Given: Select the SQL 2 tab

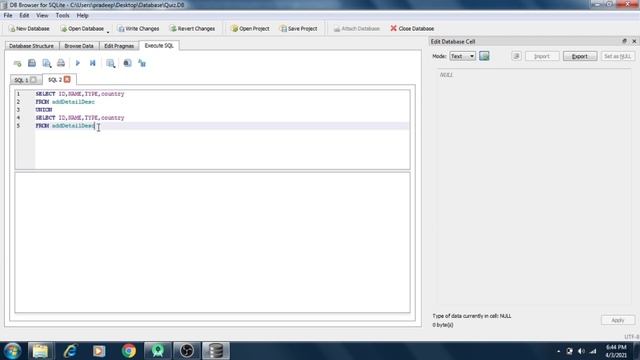Looking at the screenshot, I should (55, 80).
